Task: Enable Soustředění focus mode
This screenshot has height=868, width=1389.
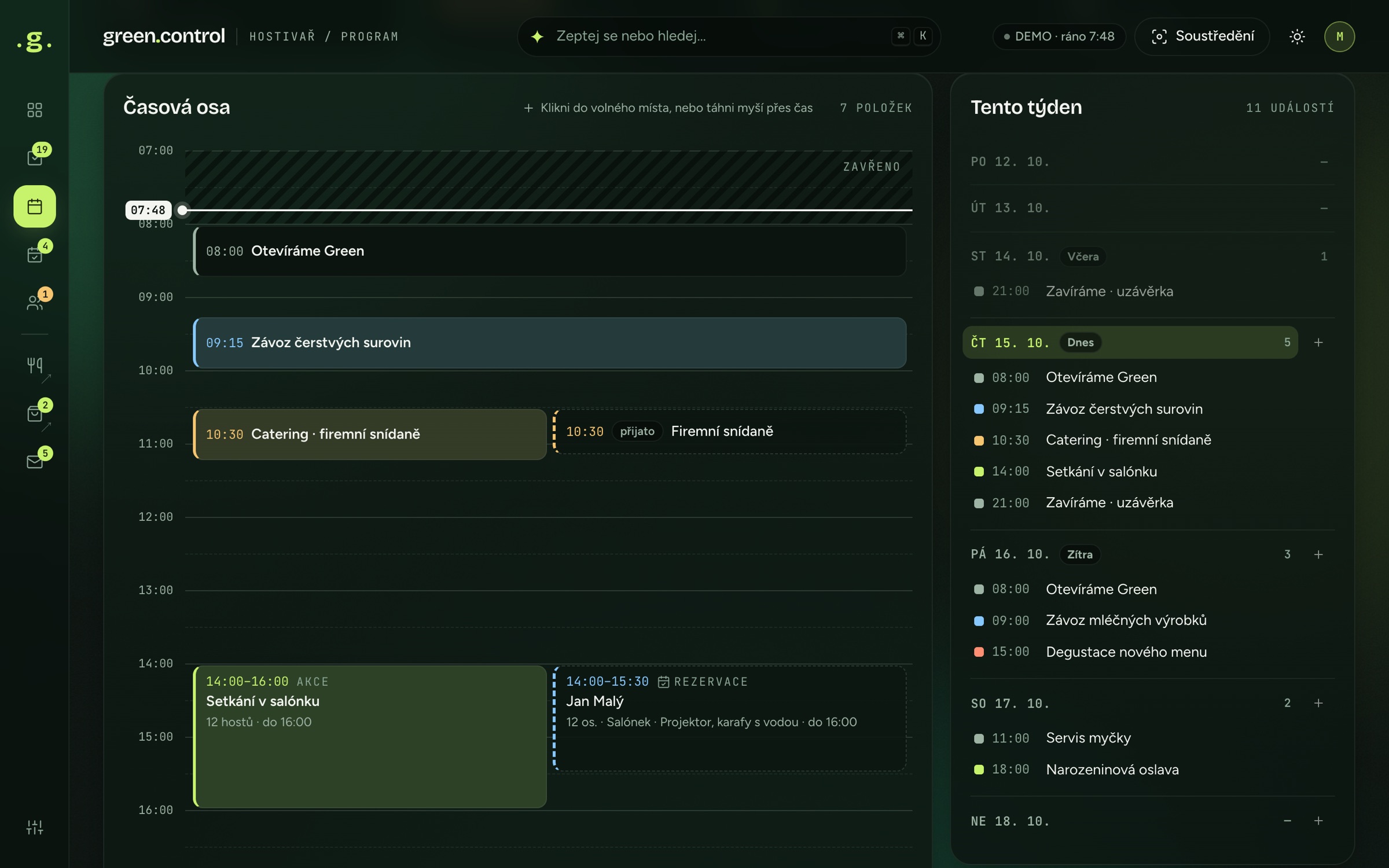Action: coord(1202,36)
